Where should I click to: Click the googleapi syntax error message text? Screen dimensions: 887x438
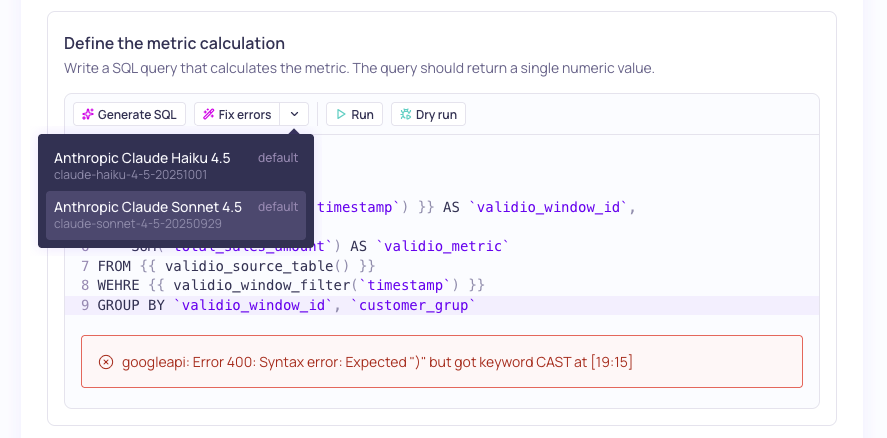click(377, 362)
